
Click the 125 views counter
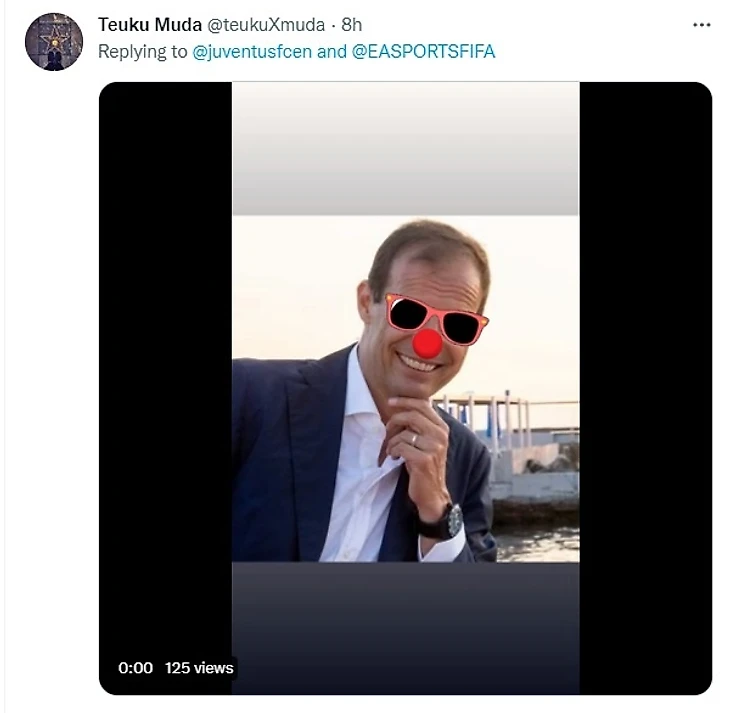(199, 668)
